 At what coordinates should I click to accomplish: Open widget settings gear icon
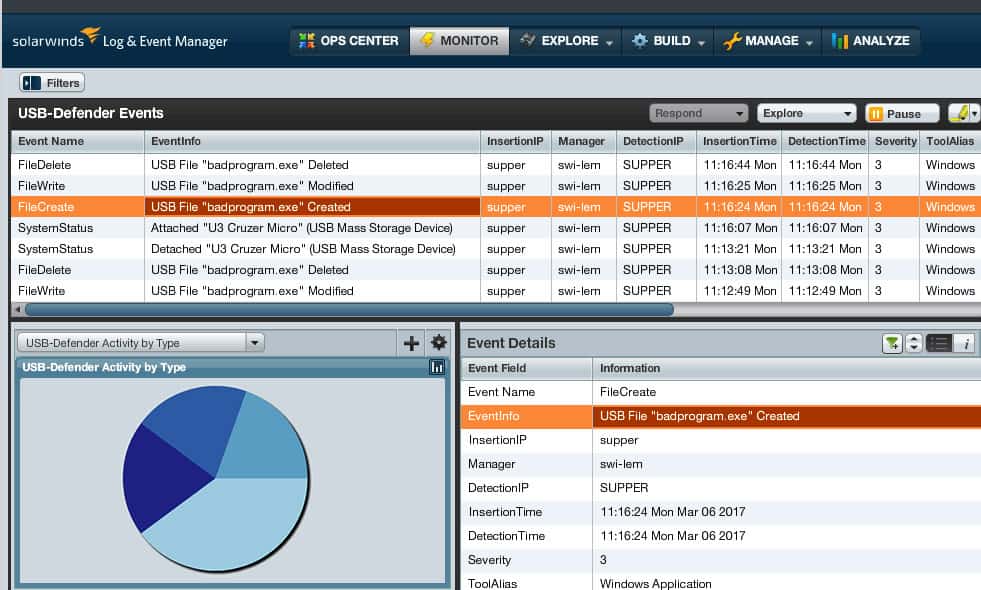click(439, 342)
